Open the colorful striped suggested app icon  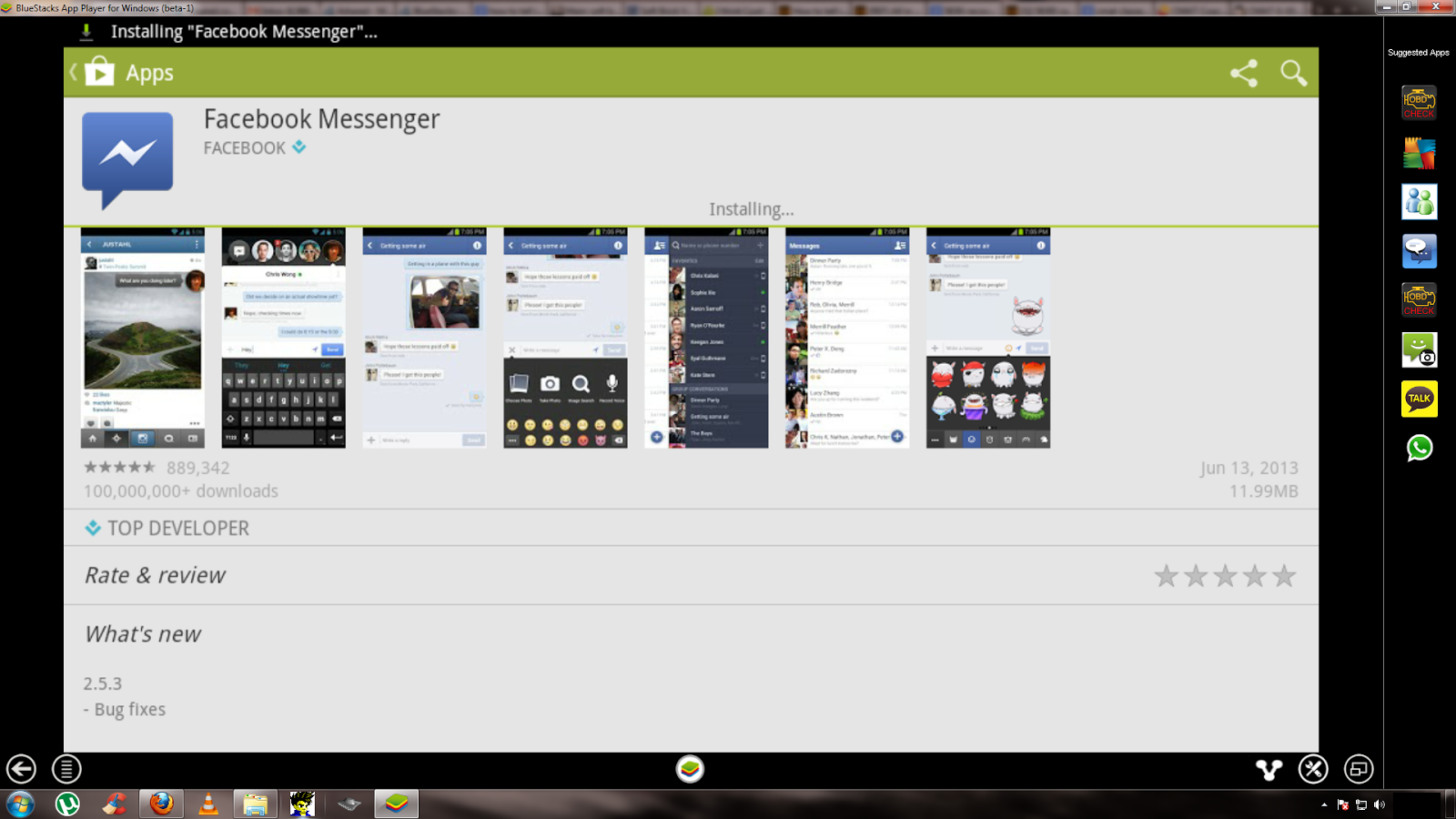[1419, 153]
